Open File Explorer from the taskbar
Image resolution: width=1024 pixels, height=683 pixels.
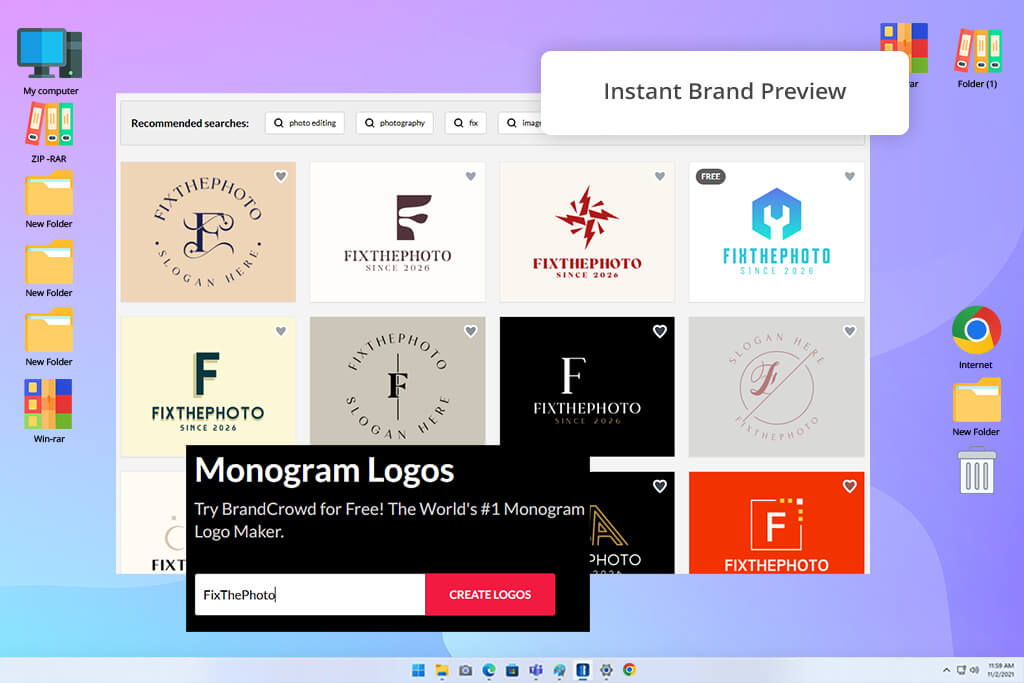(442, 670)
